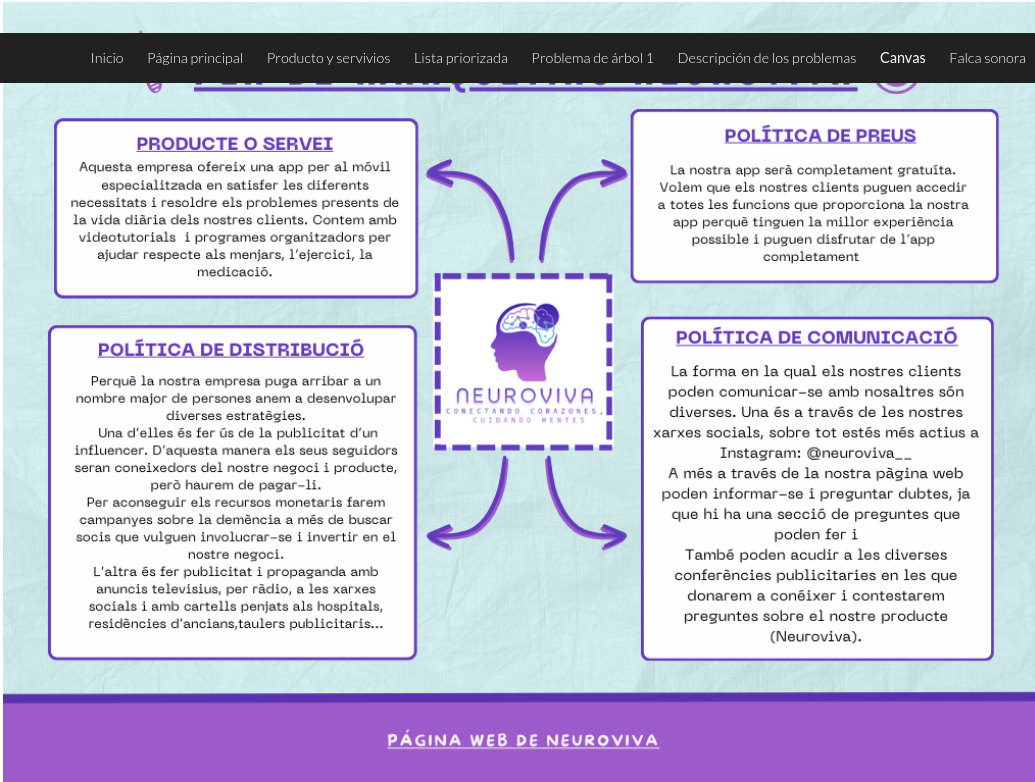The image size is (1035, 782).
Task: Click the text 'residències d'ancians,taulers publicitaris...'
Action: point(236,624)
